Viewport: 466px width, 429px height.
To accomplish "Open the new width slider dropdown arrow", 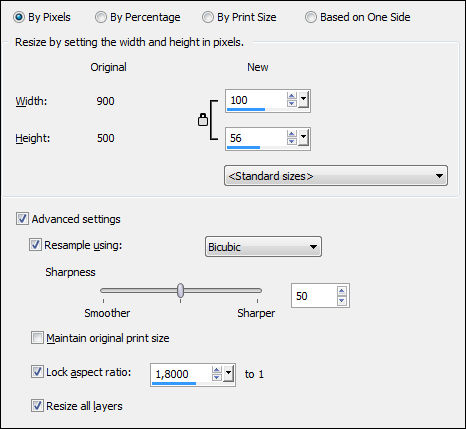I will [303, 100].
